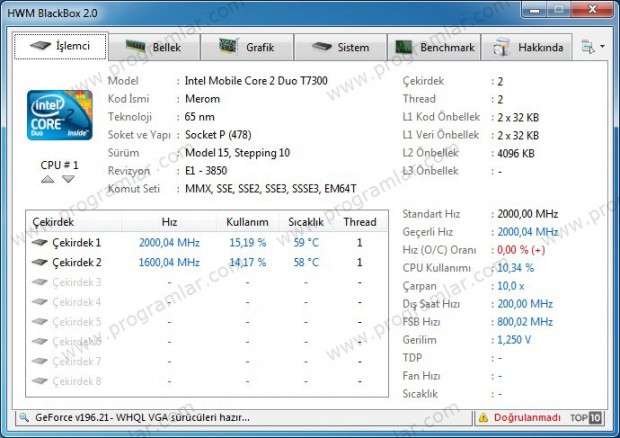The height and width of the screenshot is (438, 620).
Task: Click the Intel Core 2 Duo logo
Action: coord(60,115)
